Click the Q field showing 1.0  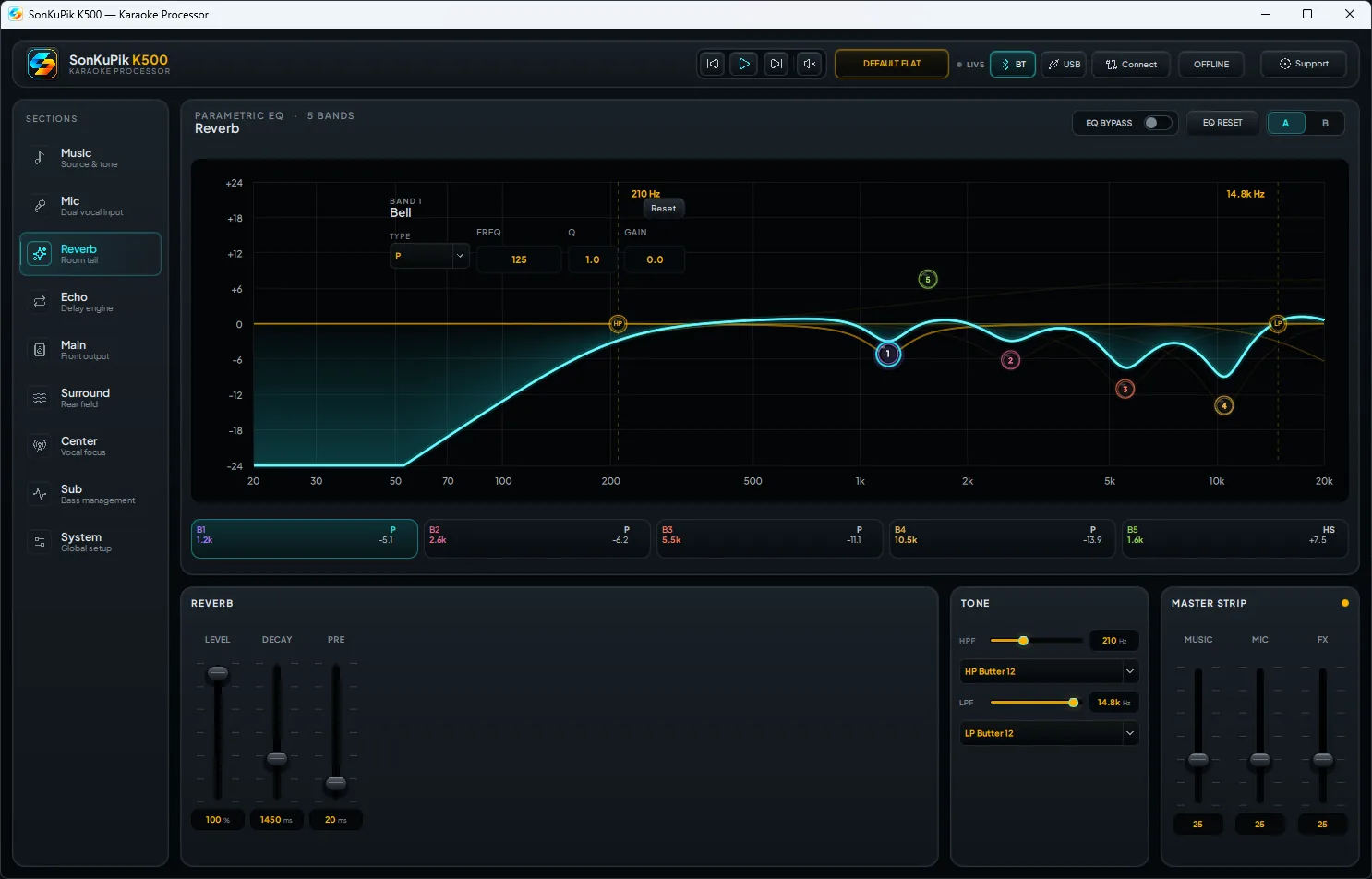pos(592,259)
